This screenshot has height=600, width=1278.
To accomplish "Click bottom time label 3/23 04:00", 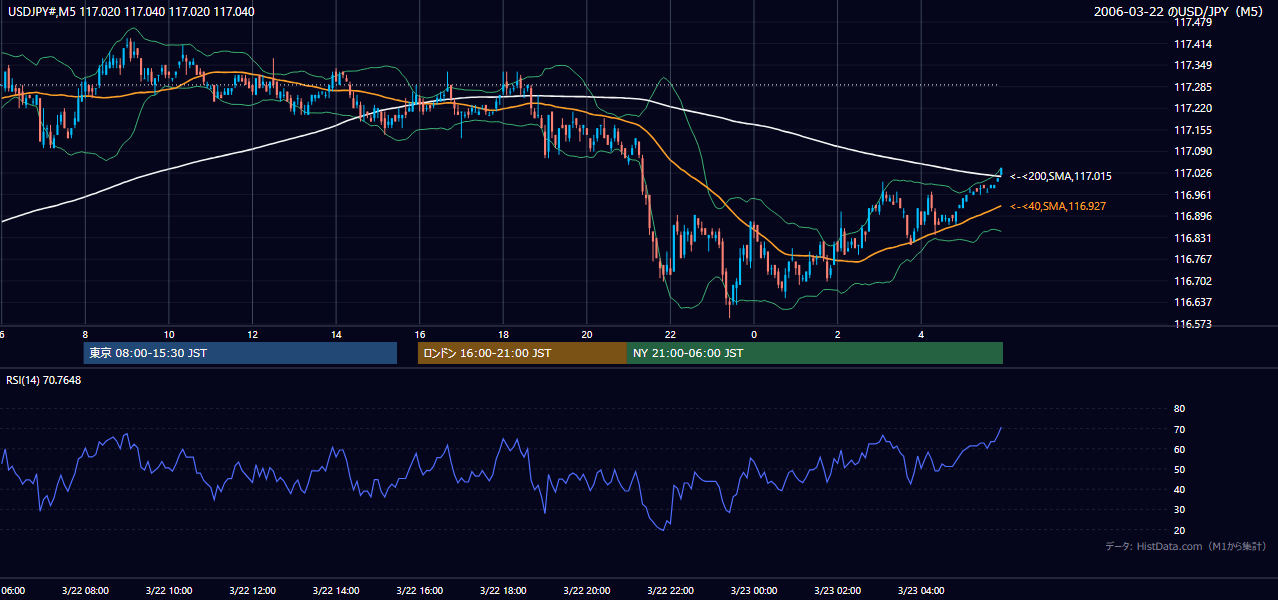I will pyautogui.click(x=921, y=590).
